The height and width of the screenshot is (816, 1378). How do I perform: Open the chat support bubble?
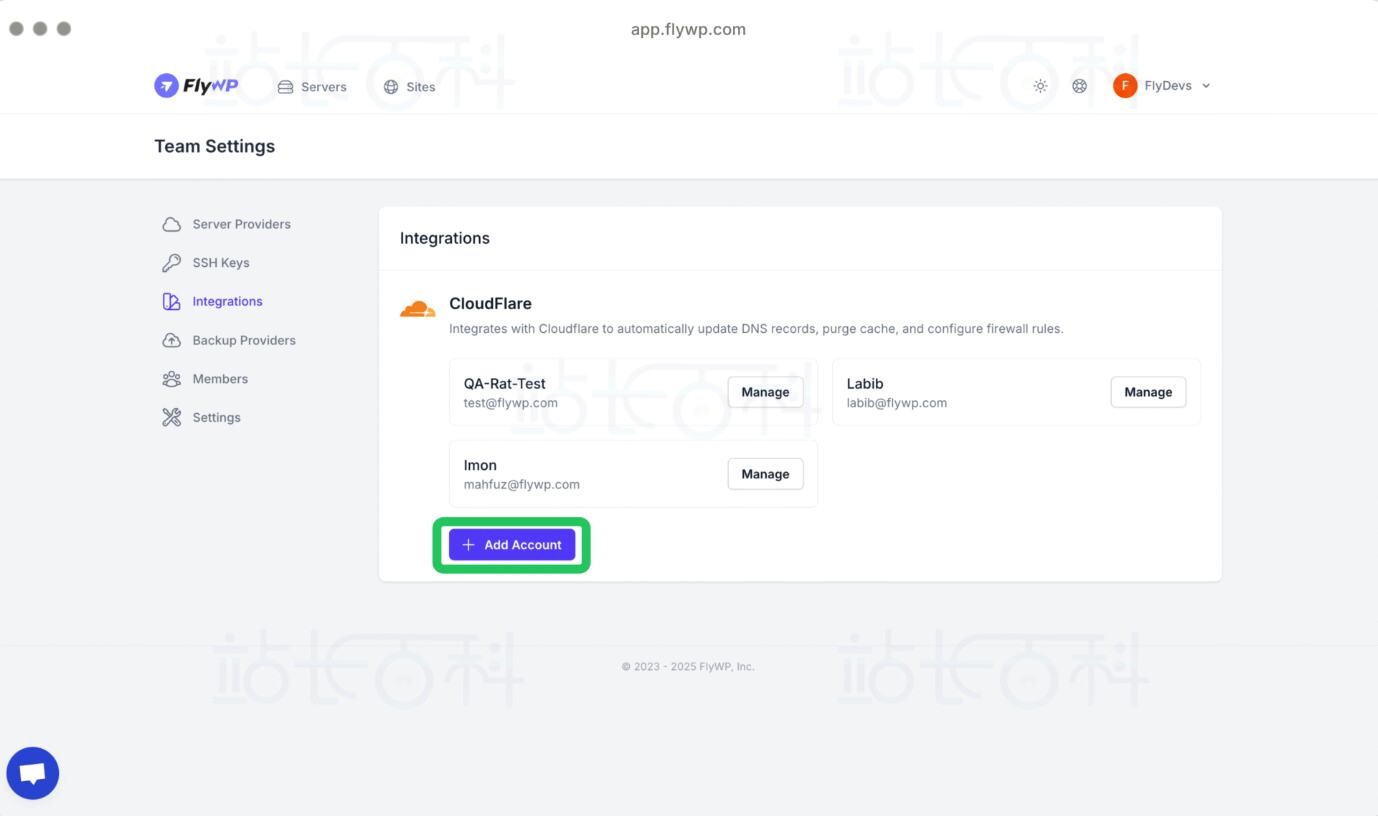[33, 773]
